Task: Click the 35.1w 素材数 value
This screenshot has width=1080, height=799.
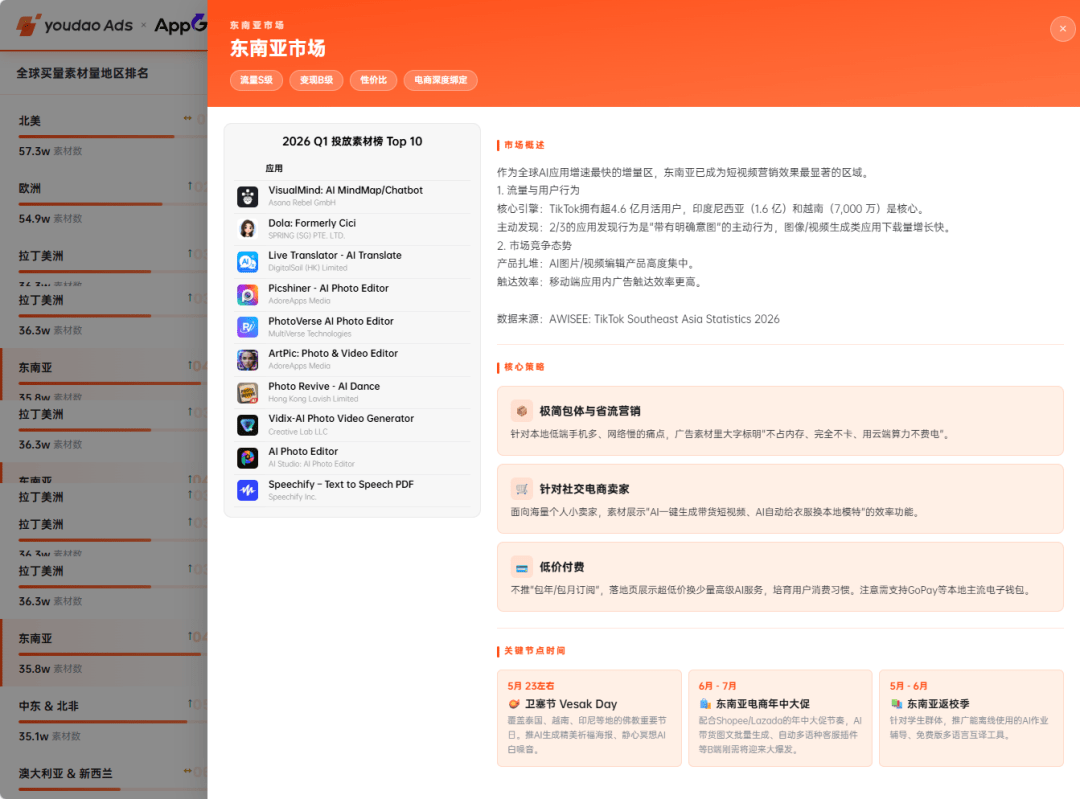Action: [x=50, y=736]
